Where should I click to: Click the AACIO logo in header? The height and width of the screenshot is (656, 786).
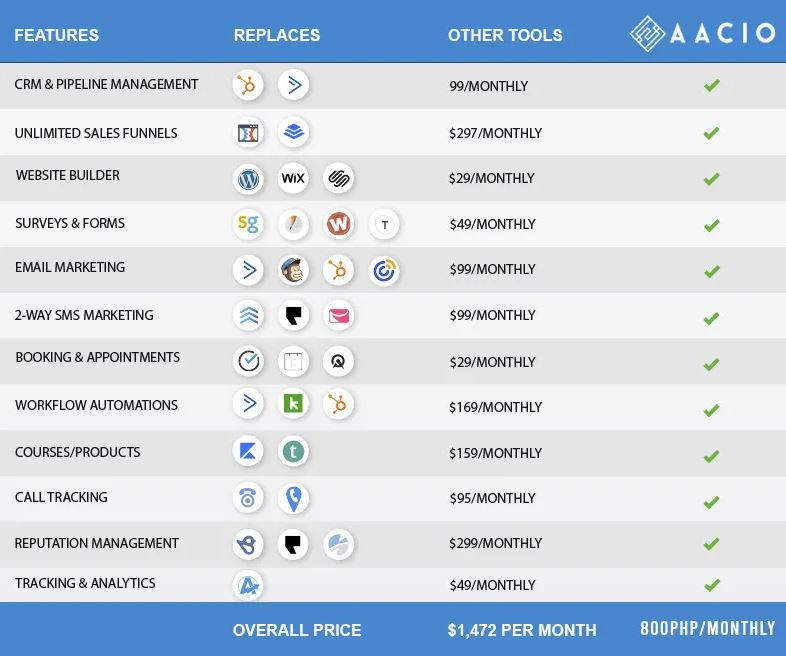click(x=703, y=33)
